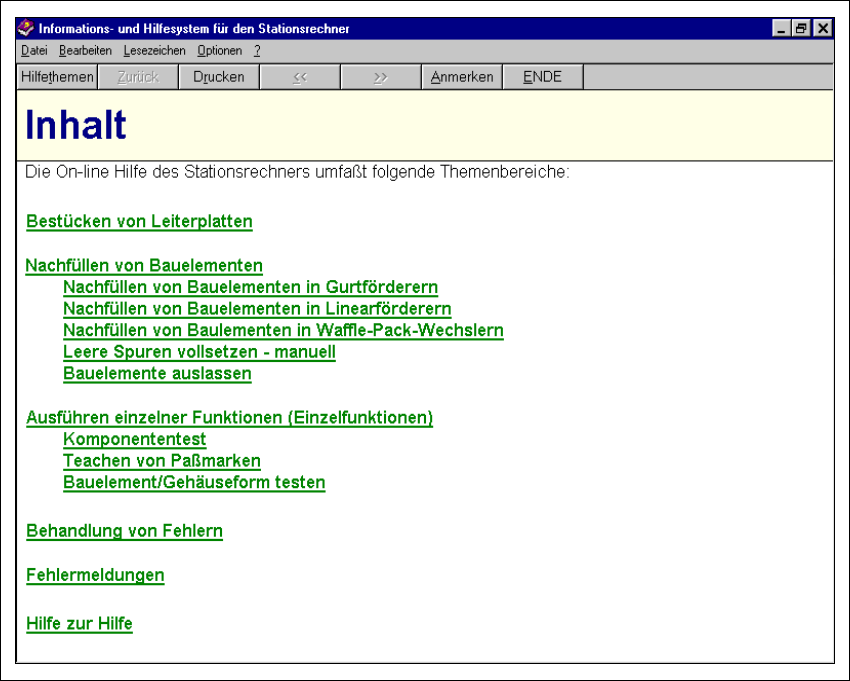Open Bauelement/Gehäuseform testen link
Image resolution: width=850 pixels, height=681 pixels.
click(x=194, y=483)
